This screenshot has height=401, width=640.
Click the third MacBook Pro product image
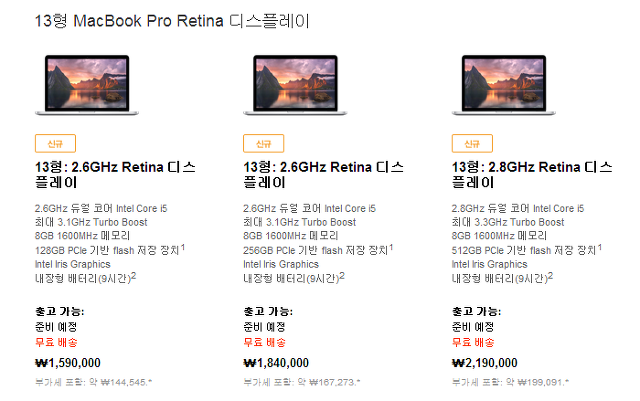pyautogui.click(x=504, y=85)
